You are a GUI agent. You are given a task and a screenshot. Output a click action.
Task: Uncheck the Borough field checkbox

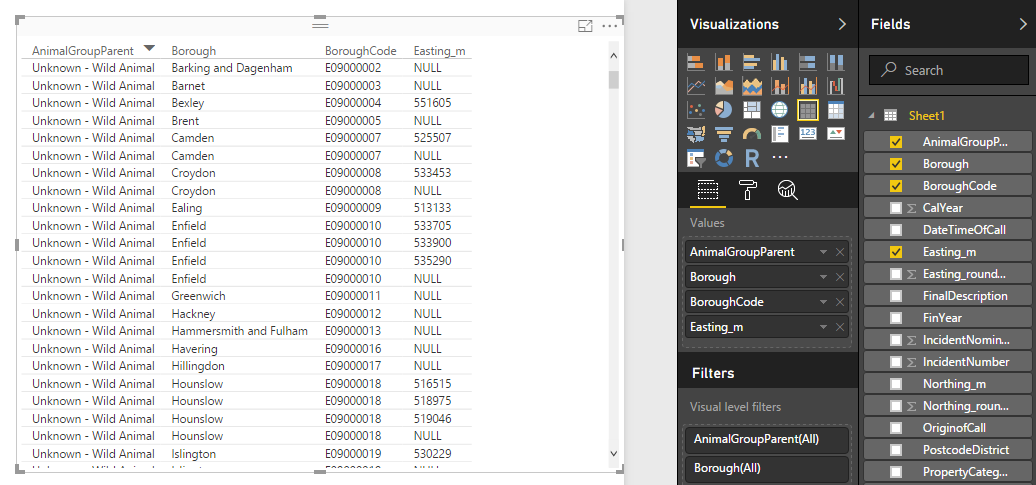point(896,164)
